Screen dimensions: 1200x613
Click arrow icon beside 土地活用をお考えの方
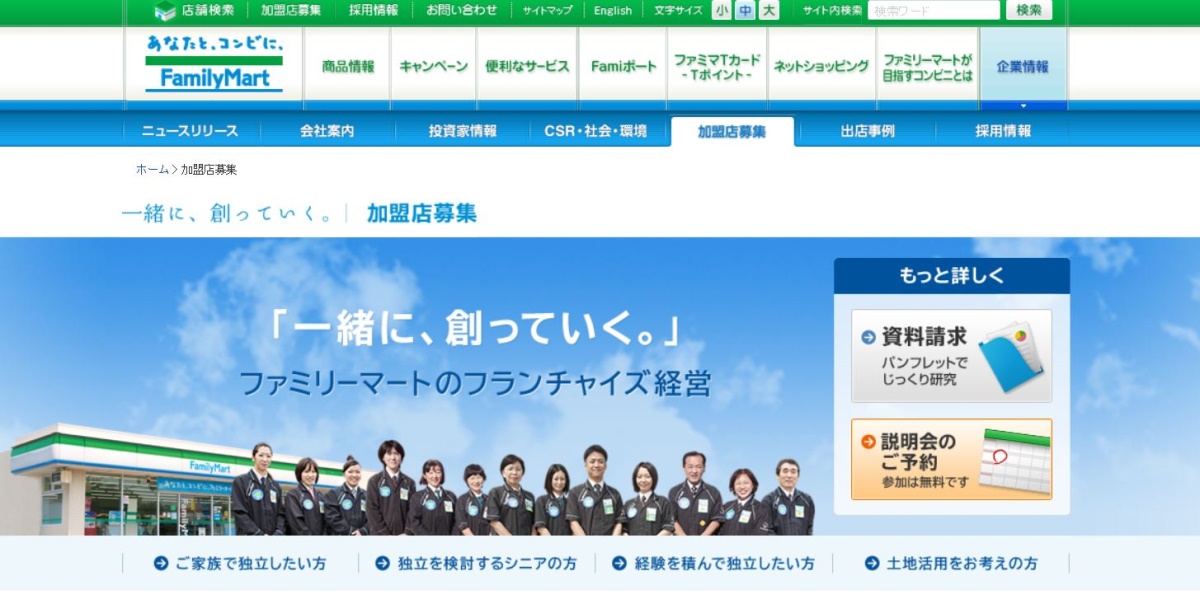pyautogui.click(x=872, y=564)
